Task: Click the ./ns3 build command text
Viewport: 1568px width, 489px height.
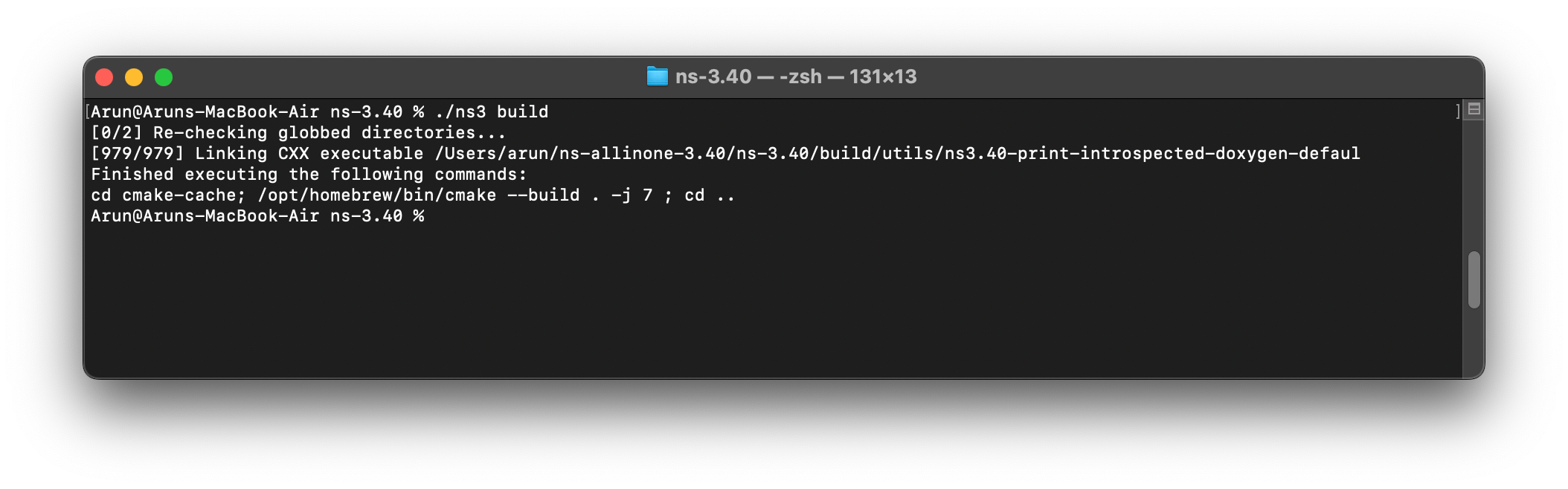Action: 492,111
